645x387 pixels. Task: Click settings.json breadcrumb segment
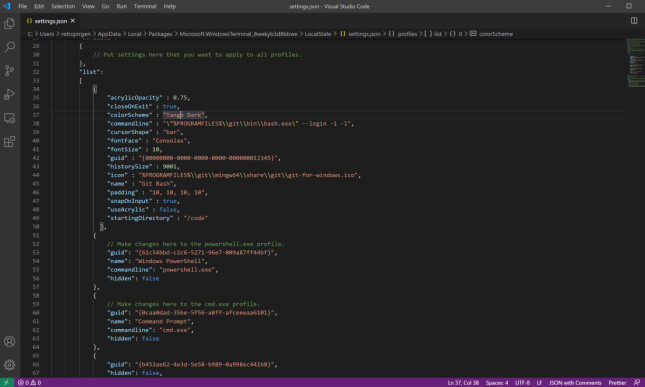pyautogui.click(x=360, y=34)
